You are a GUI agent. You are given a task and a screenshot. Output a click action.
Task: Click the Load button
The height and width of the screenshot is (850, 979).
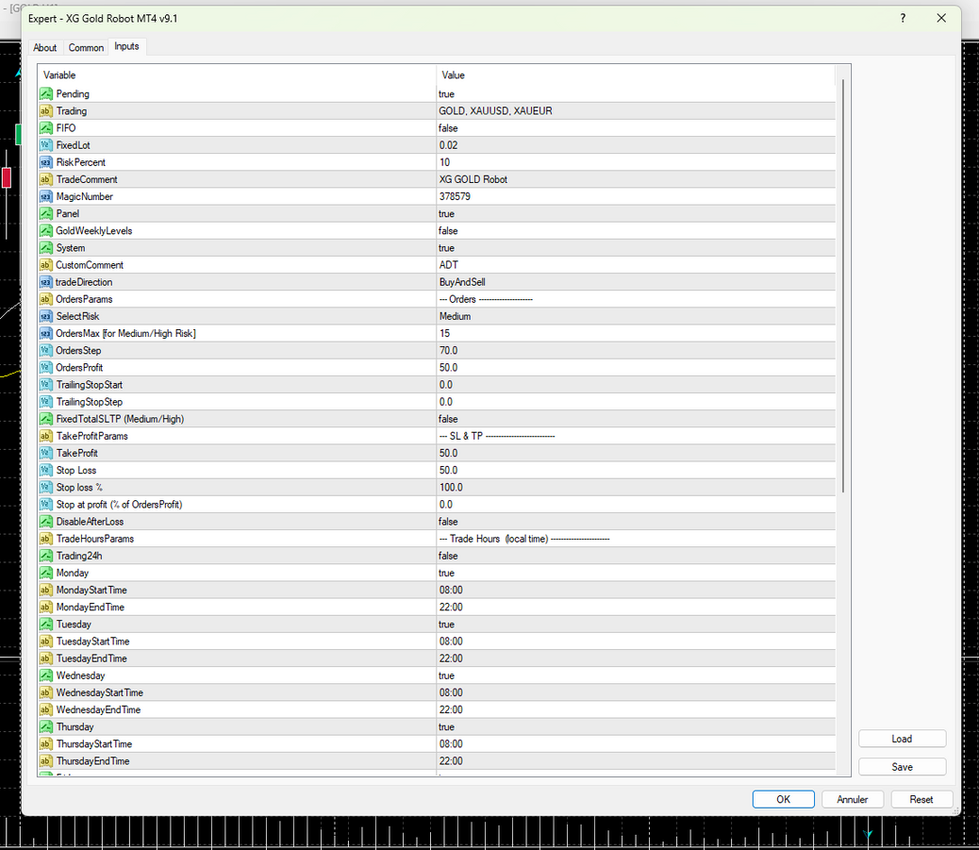902,739
